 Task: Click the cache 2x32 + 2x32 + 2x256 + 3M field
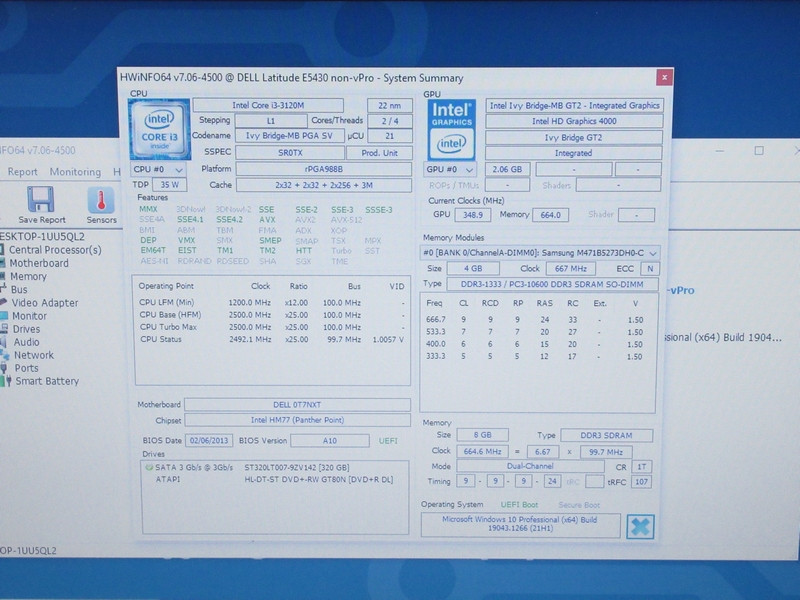pyautogui.click(x=323, y=185)
